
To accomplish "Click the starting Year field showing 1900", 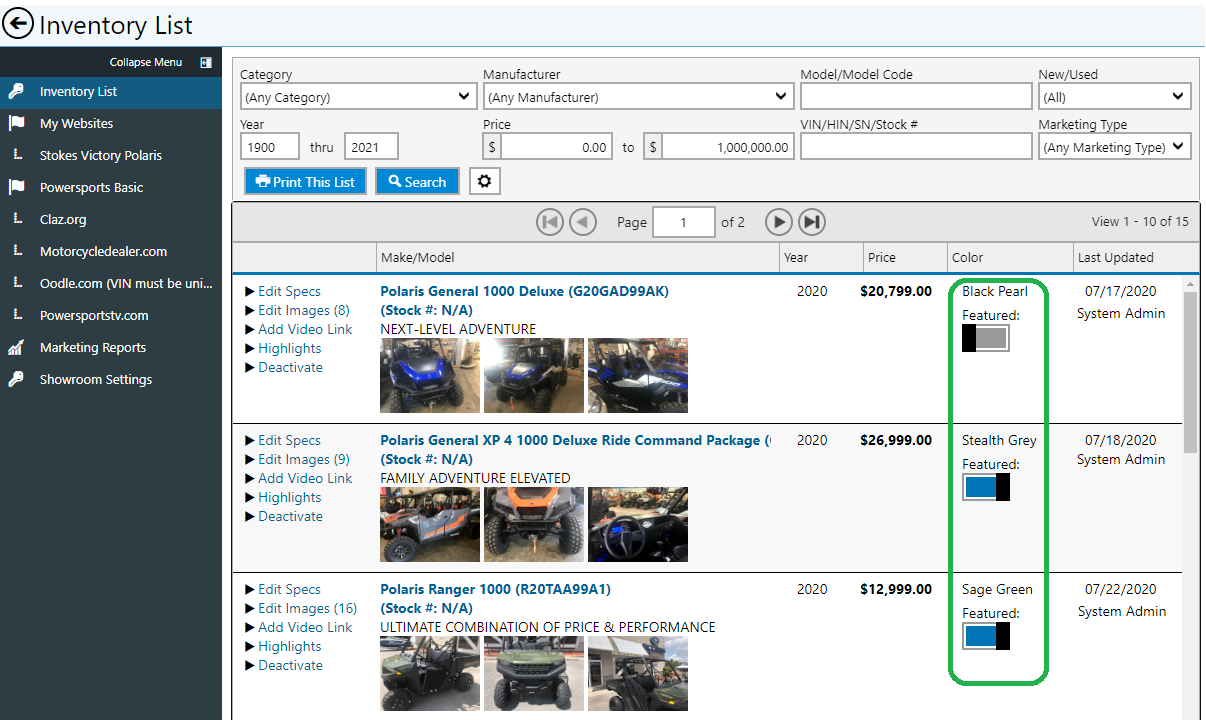I will [x=270, y=147].
